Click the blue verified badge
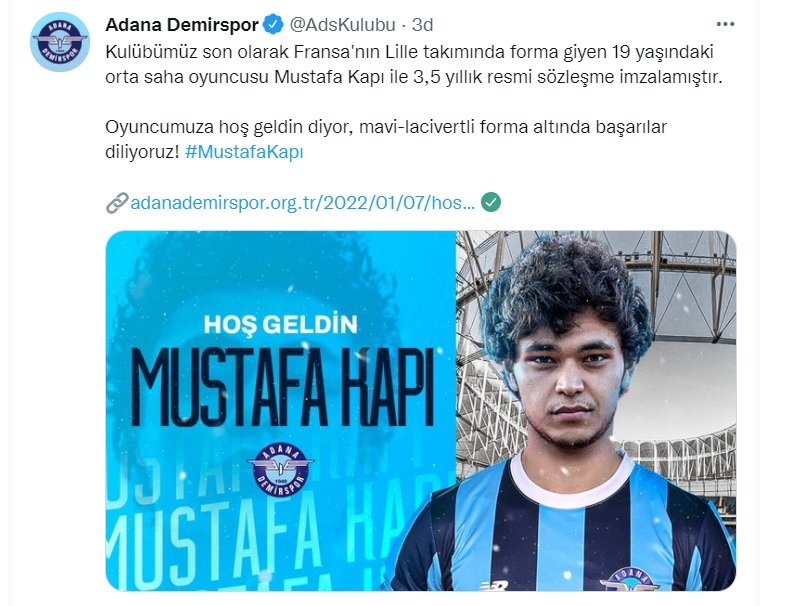 (x=273, y=25)
